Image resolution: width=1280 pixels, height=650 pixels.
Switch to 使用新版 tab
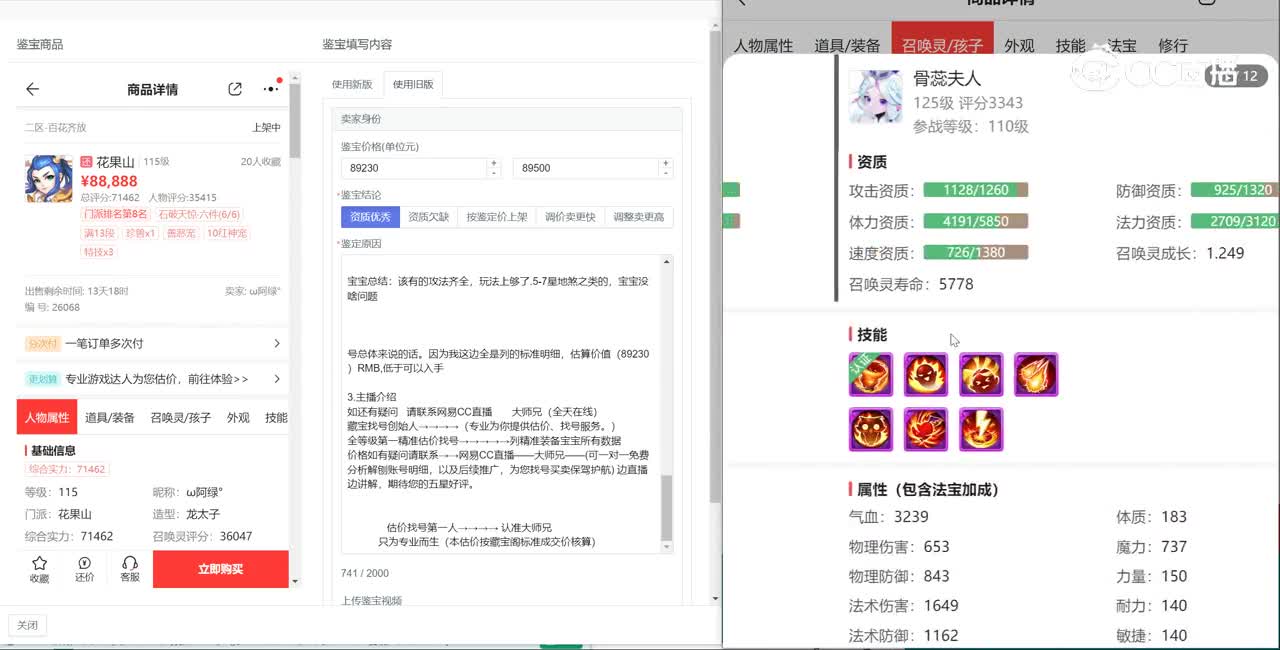point(352,85)
